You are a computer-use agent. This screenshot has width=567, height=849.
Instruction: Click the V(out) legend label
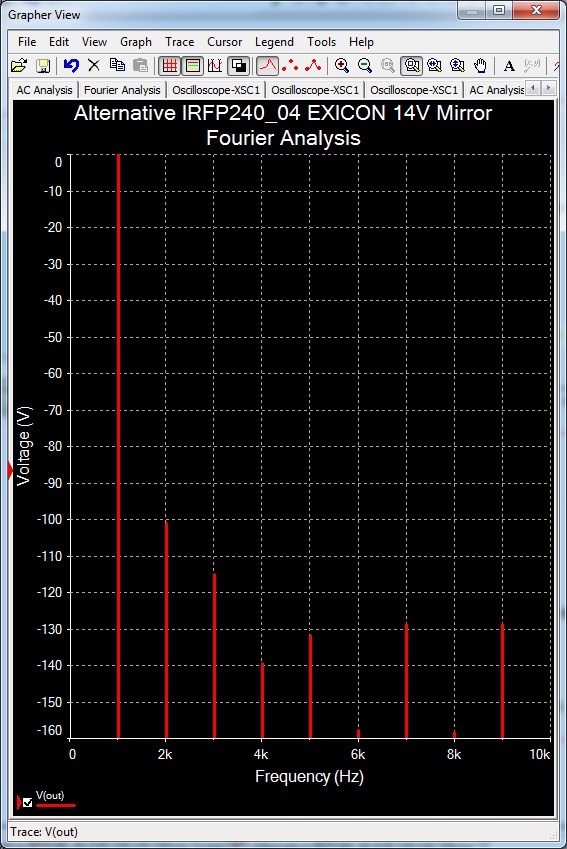[x=50, y=795]
